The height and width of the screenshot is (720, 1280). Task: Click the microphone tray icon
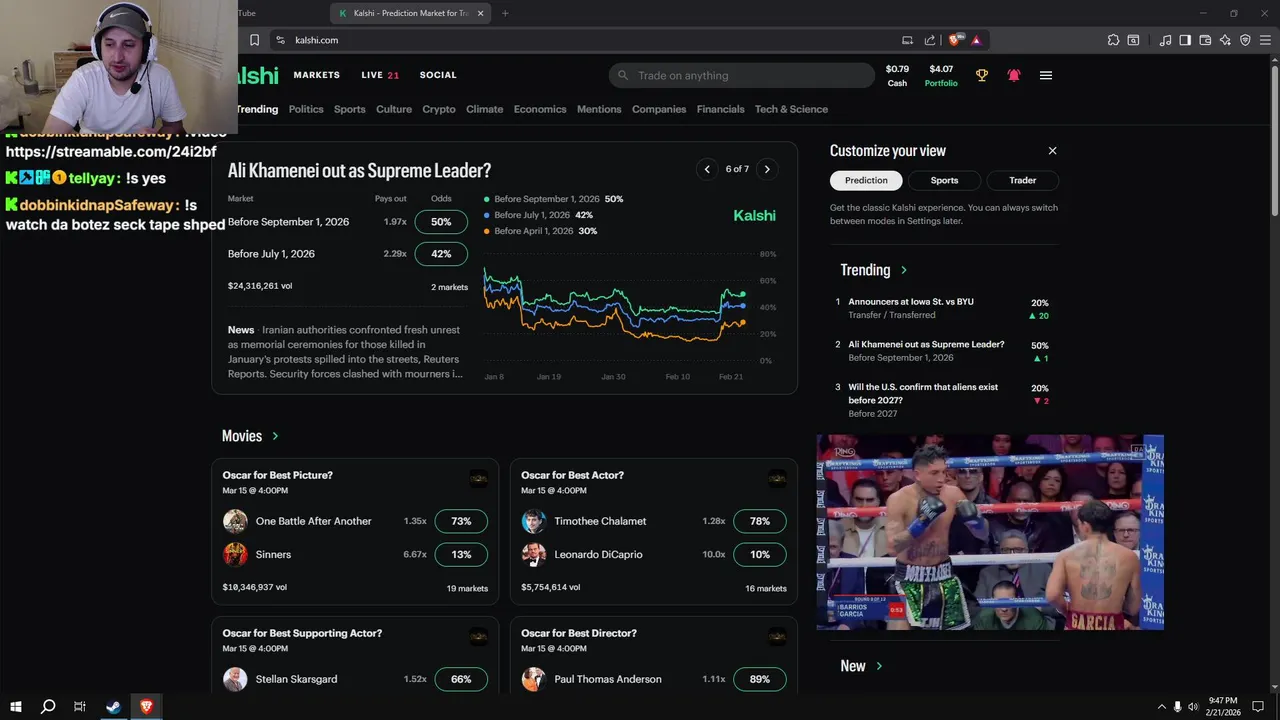tap(1177, 707)
